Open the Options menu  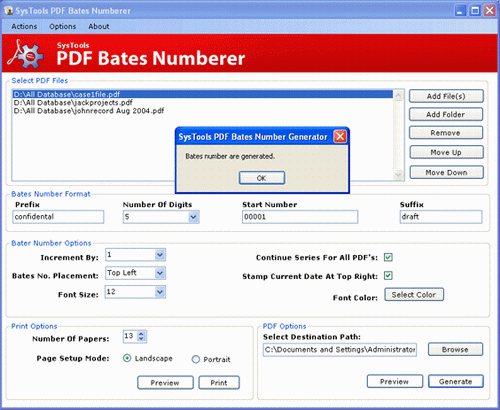coord(63,26)
